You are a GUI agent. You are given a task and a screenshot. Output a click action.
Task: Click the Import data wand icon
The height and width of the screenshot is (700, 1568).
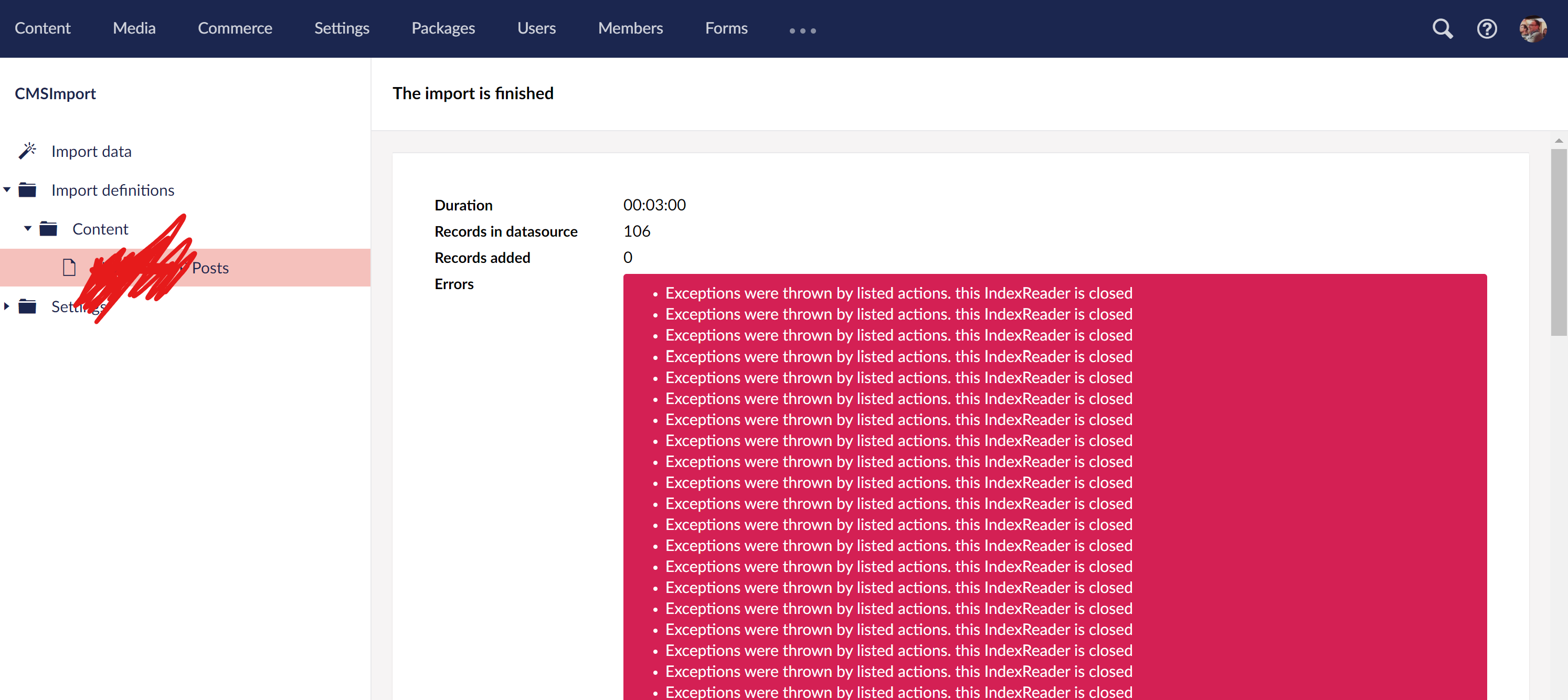[x=27, y=151]
